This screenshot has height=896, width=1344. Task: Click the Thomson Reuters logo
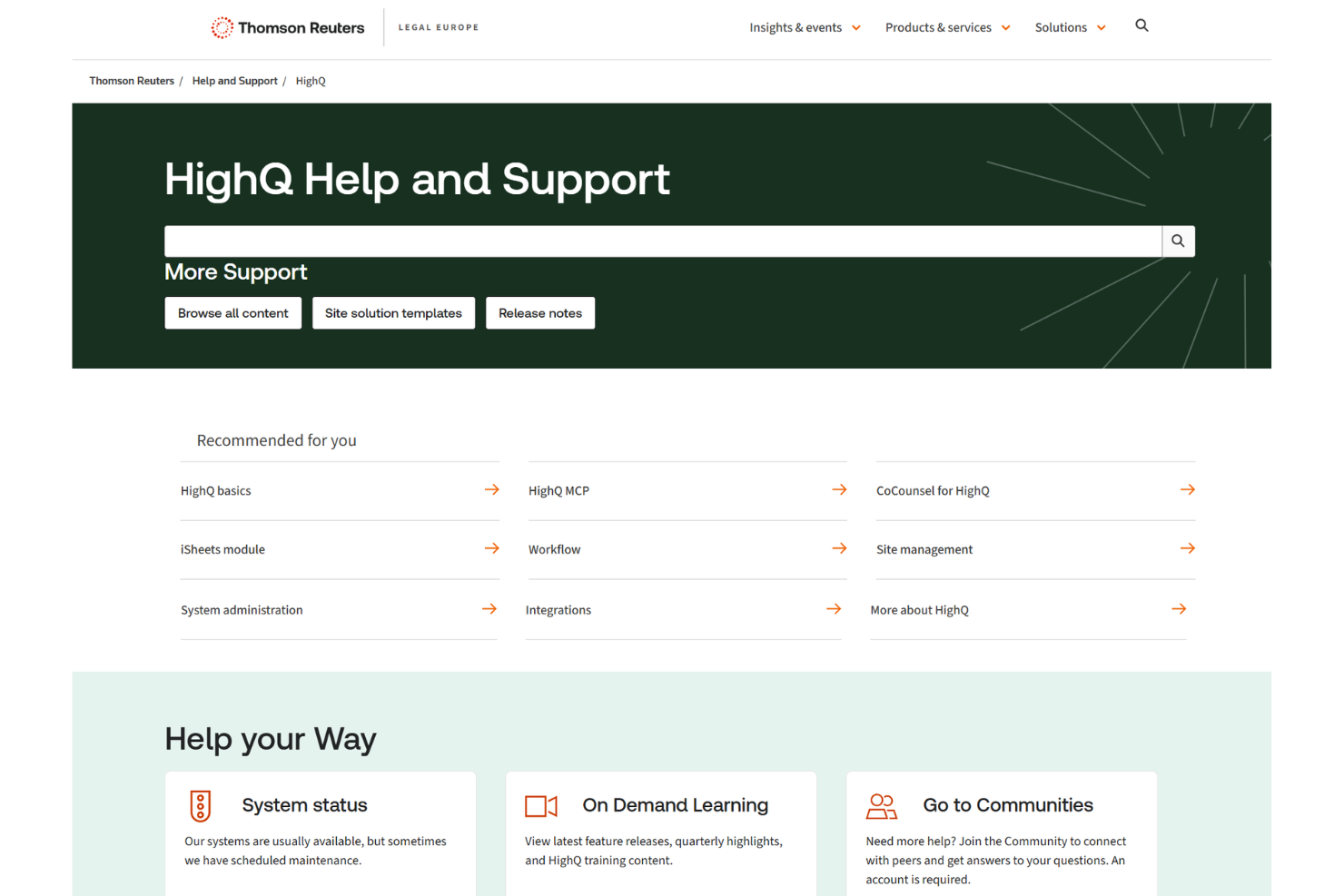(287, 28)
